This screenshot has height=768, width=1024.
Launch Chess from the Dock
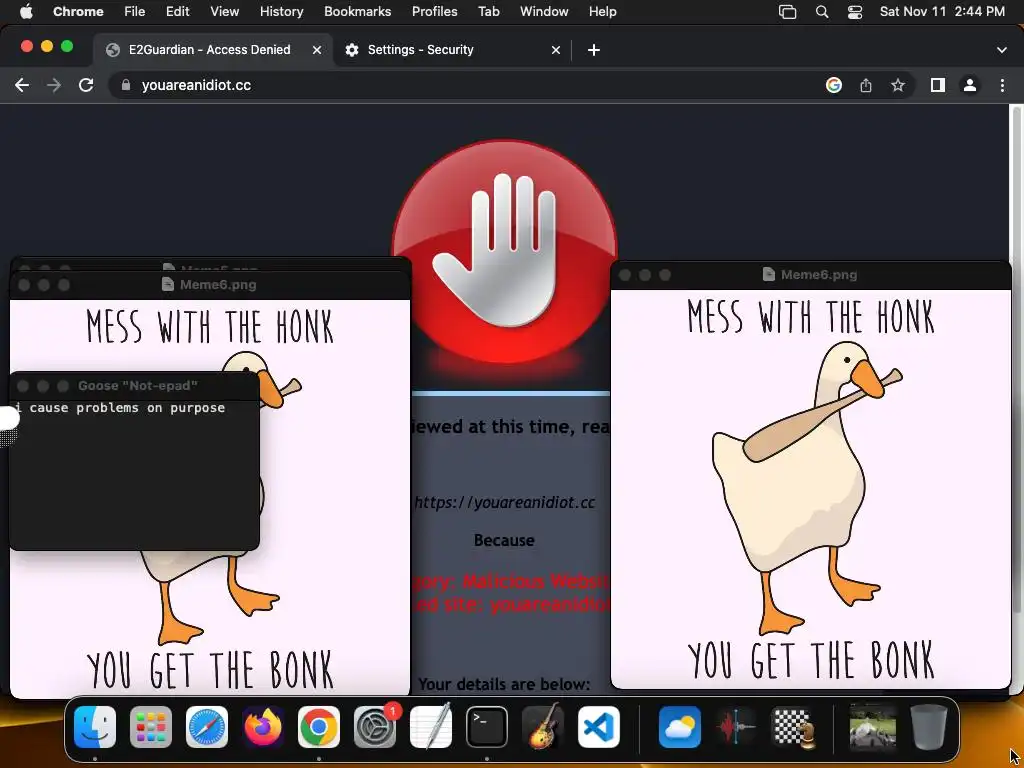(x=792, y=727)
